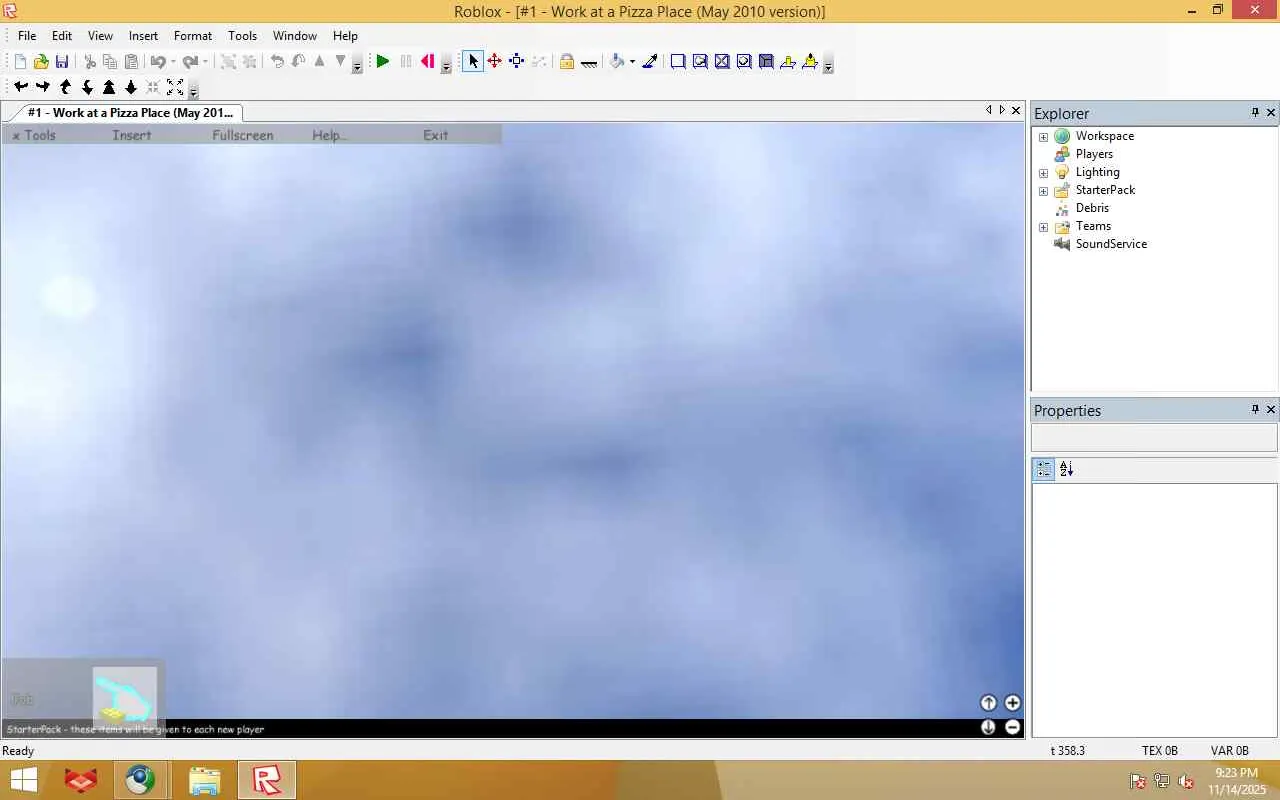This screenshot has height=800, width=1280.
Task: Click the Paste clipboard icon
Action: 131,62
